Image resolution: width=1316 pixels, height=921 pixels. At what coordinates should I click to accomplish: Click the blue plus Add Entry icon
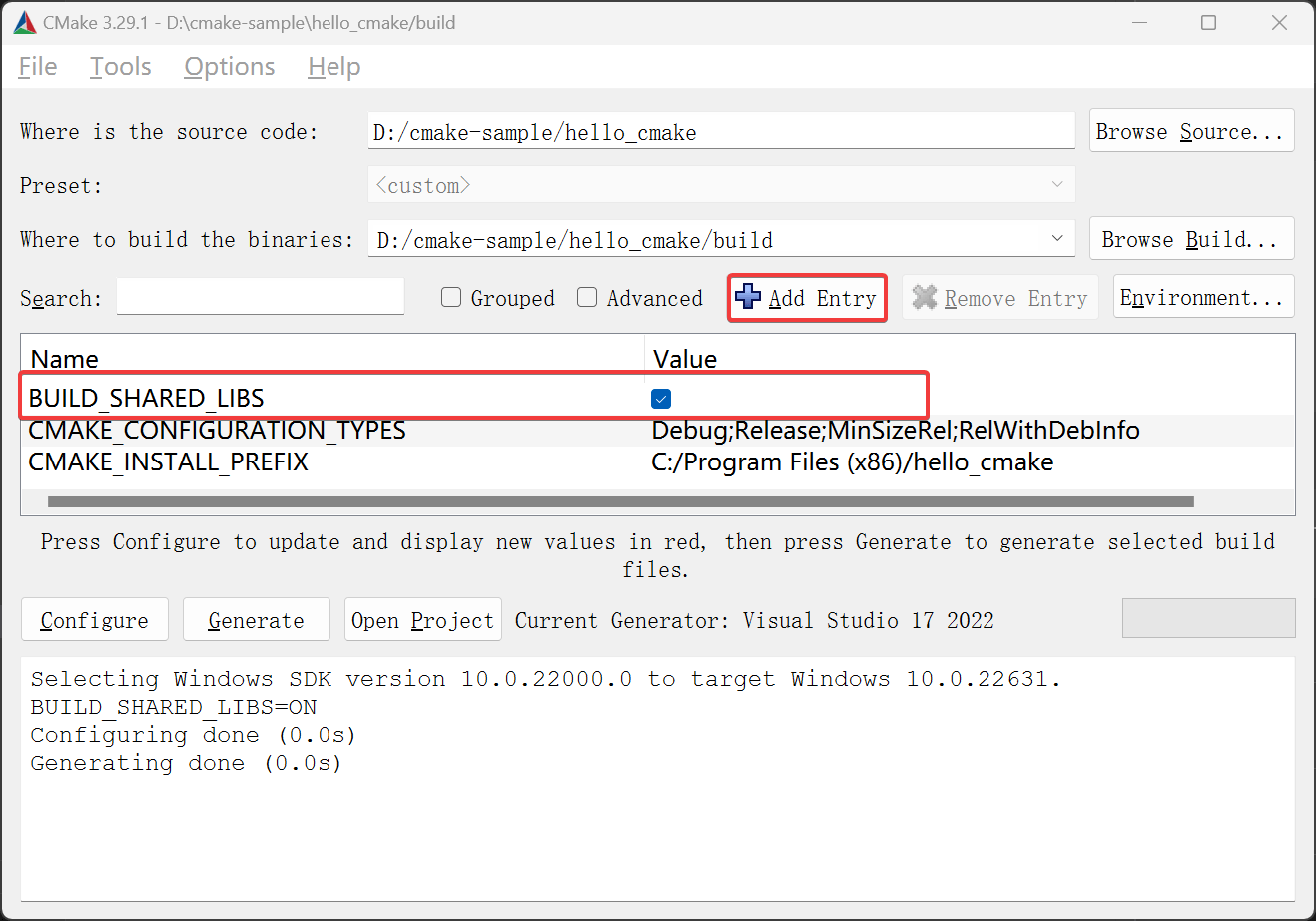pos(748,297)
